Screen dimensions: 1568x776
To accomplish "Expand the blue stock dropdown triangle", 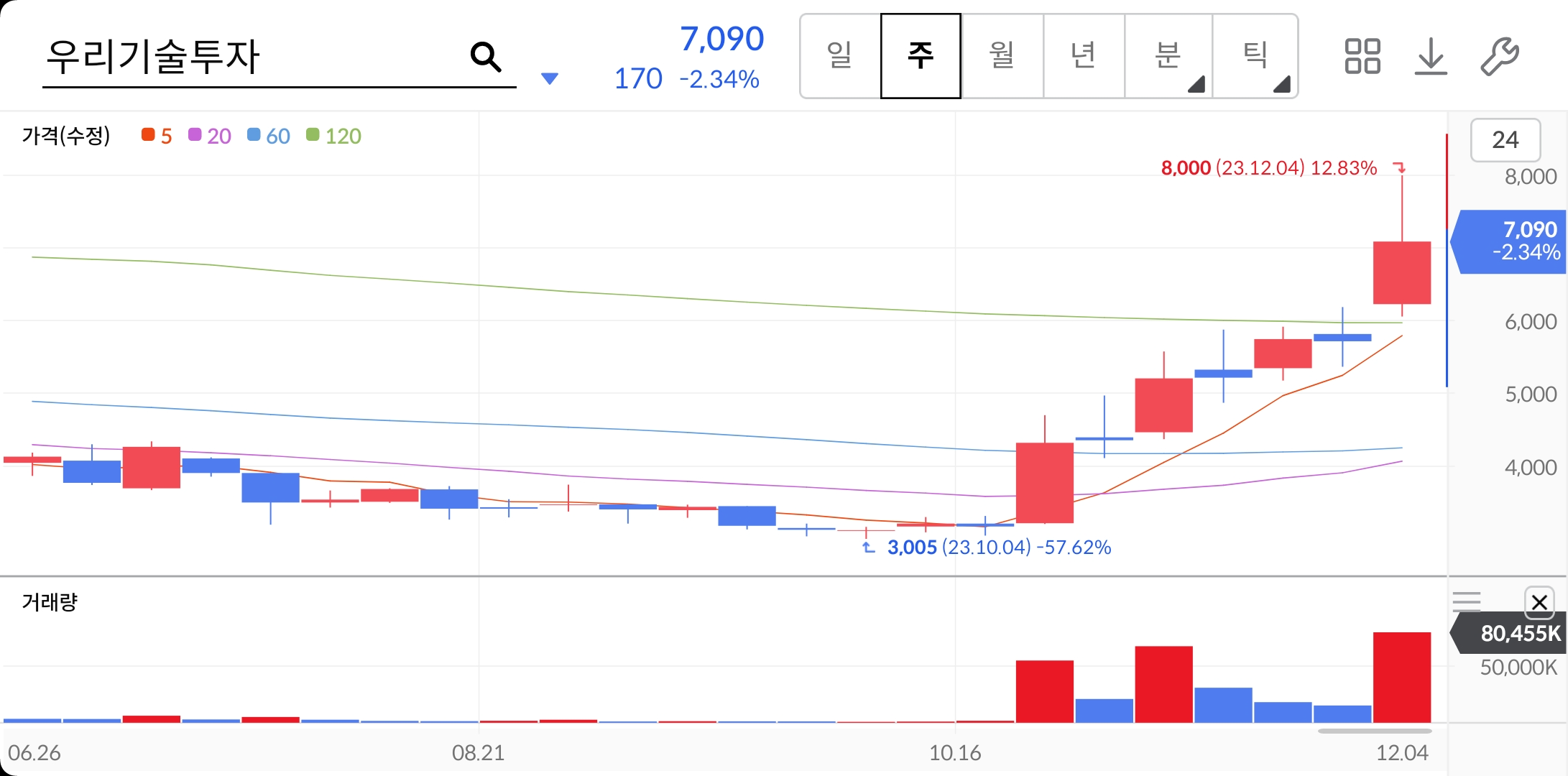I will 549,78.
